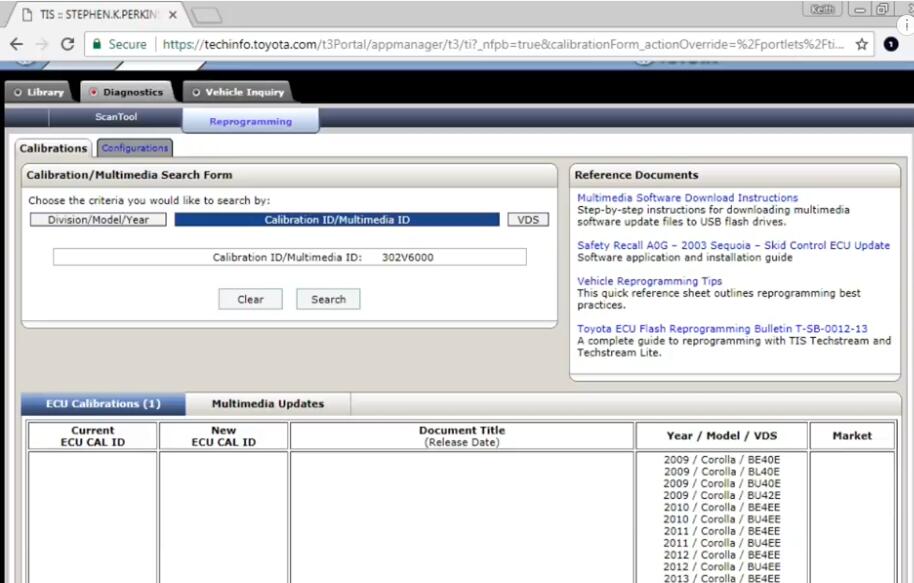
Task: Select the Calibrations tab
Action: tap(53, 148)
